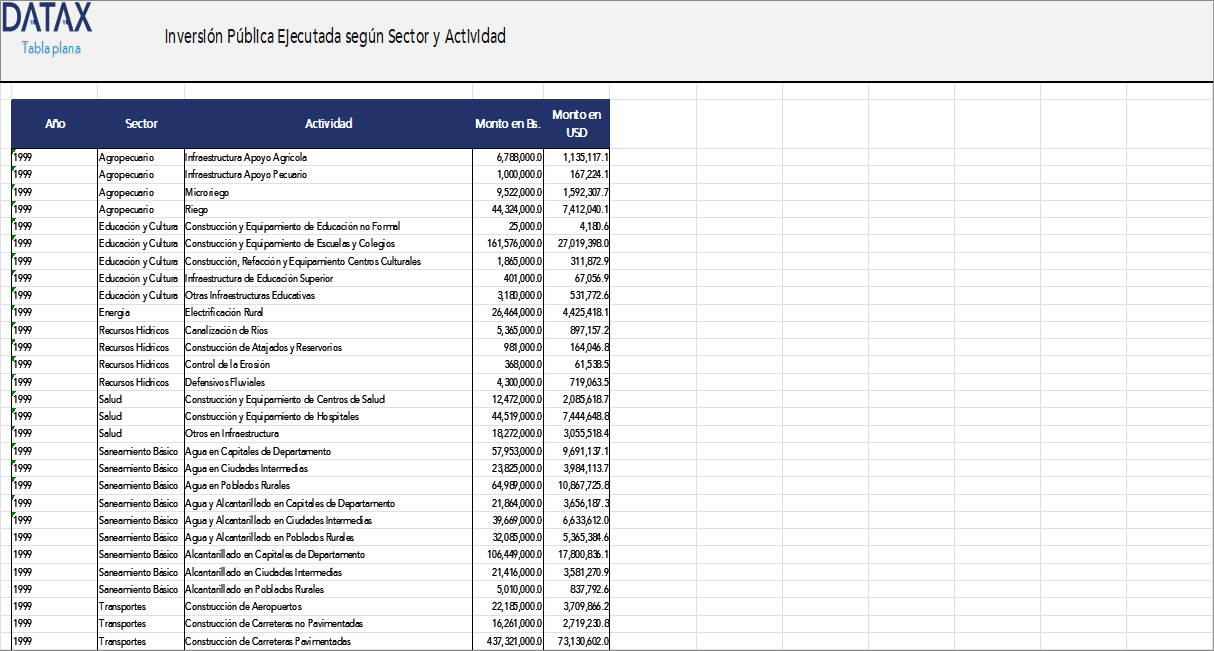Click the Sector cell in the Microriego row
This screenshot has width=1214, height=651.
point(141,192)
